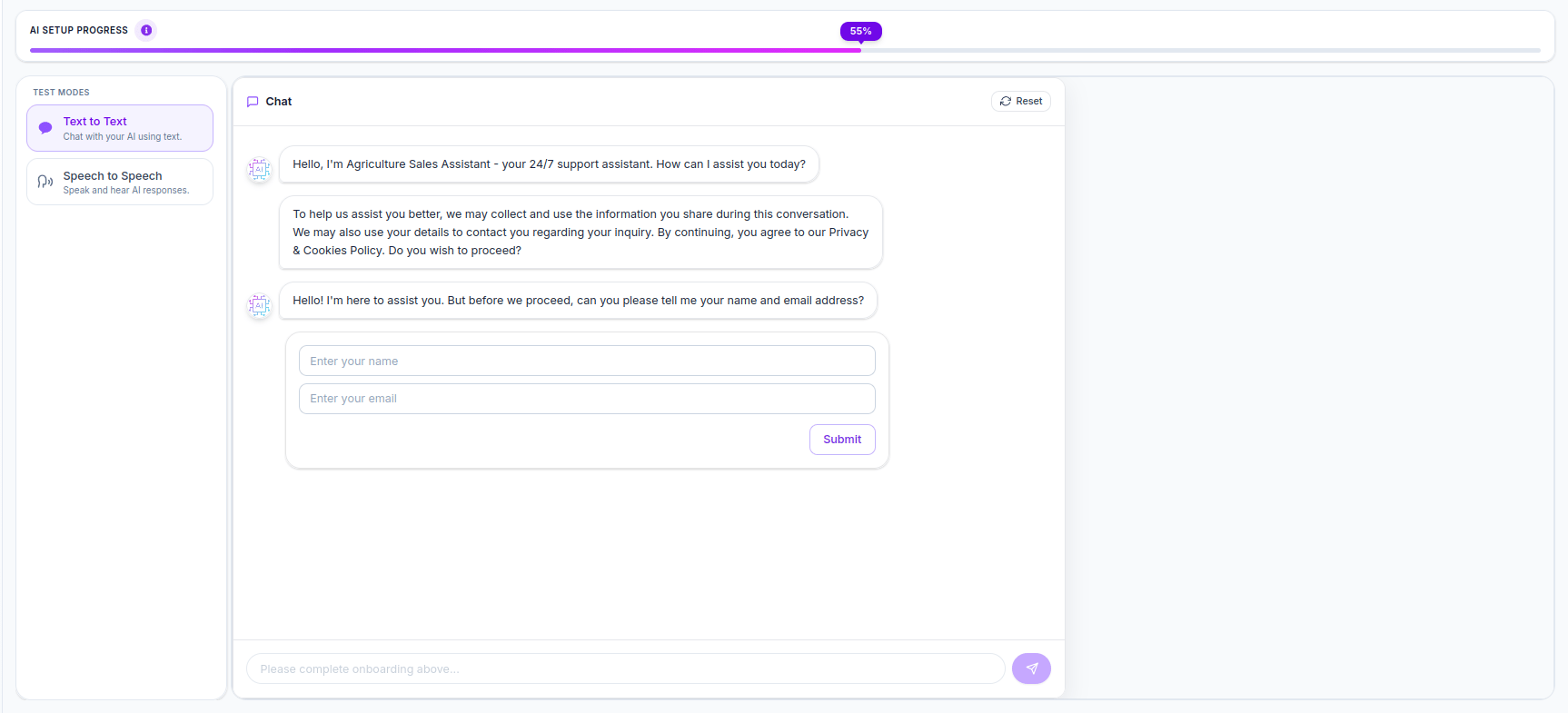1568x713 pixels.
Task: Click the Chat speech bubble icon
Action: click(253, 102)
